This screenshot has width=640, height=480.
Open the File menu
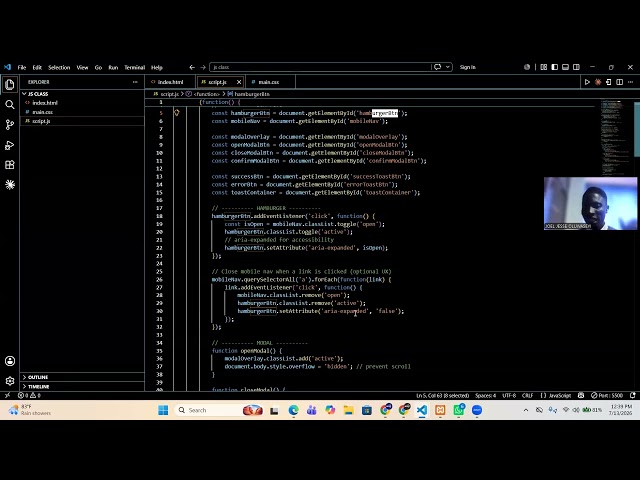click(22, 67)
